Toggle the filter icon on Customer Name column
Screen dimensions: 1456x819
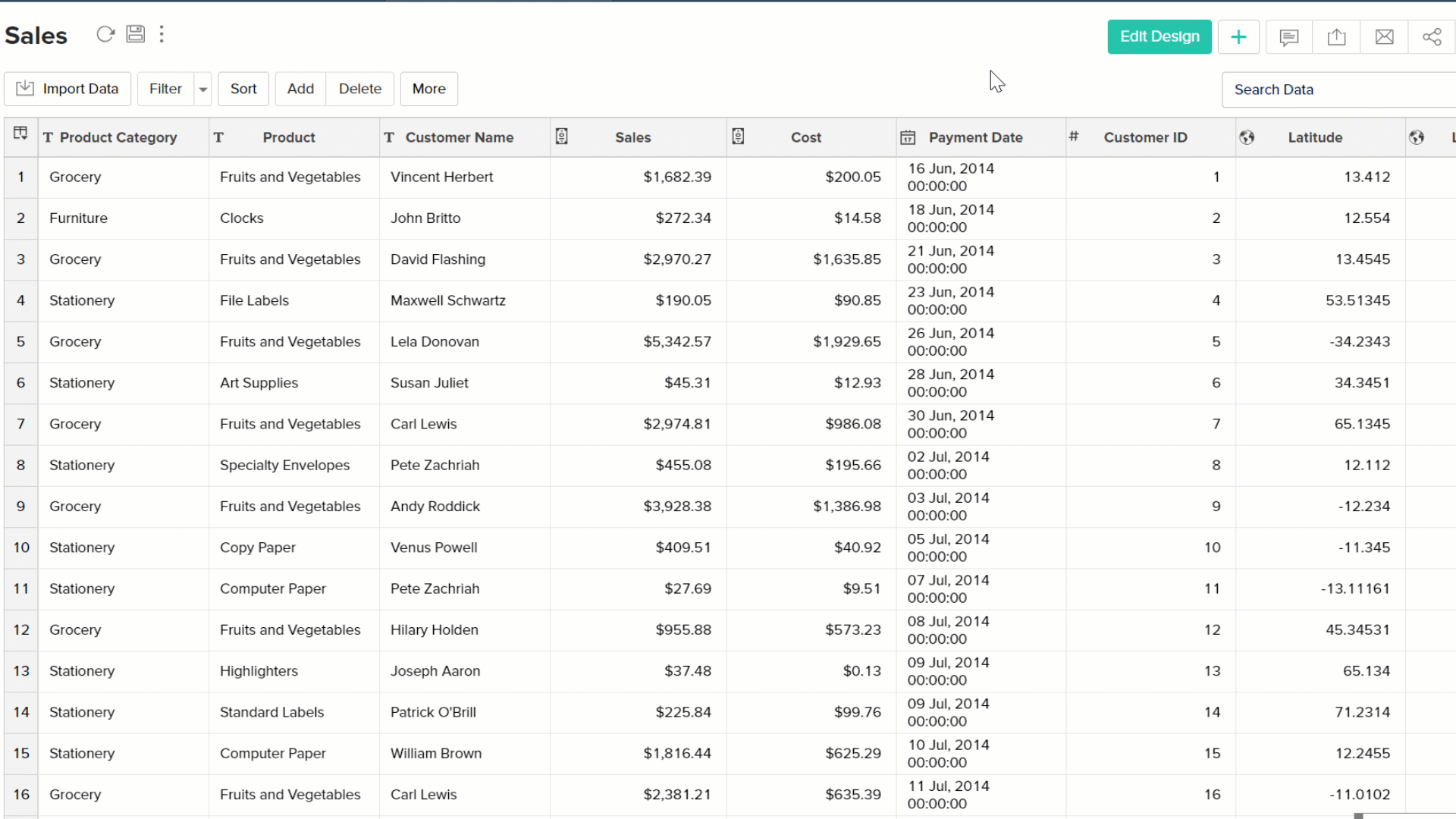click(389, 137)
